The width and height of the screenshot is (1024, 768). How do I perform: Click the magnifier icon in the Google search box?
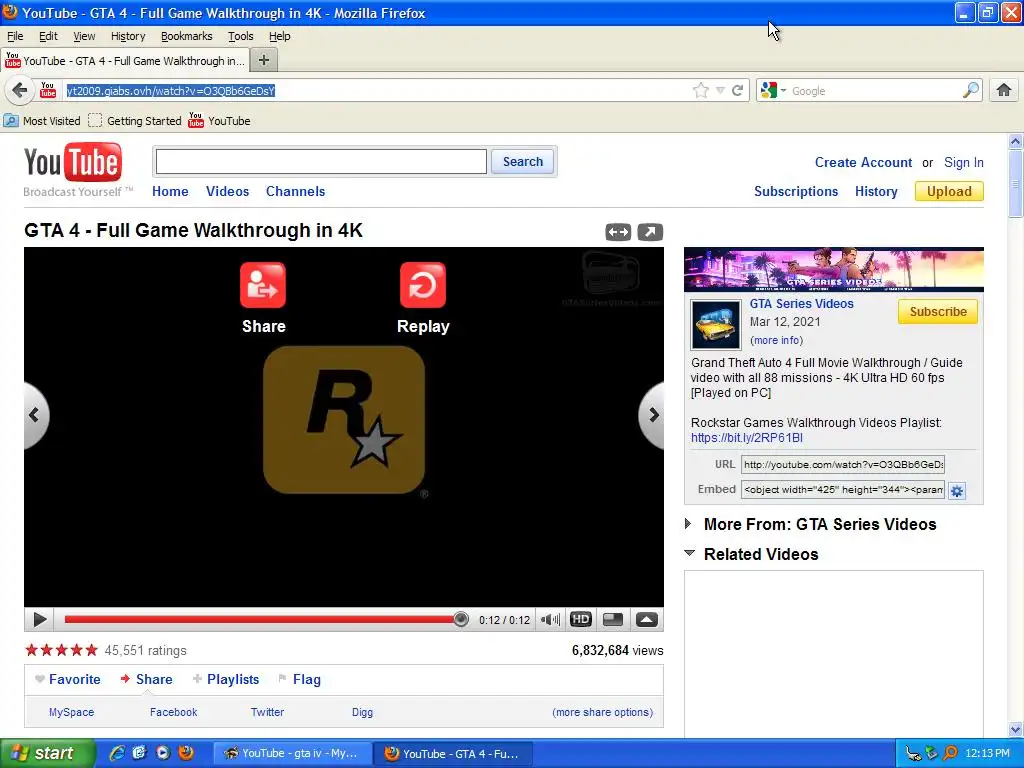click(971, 90)
